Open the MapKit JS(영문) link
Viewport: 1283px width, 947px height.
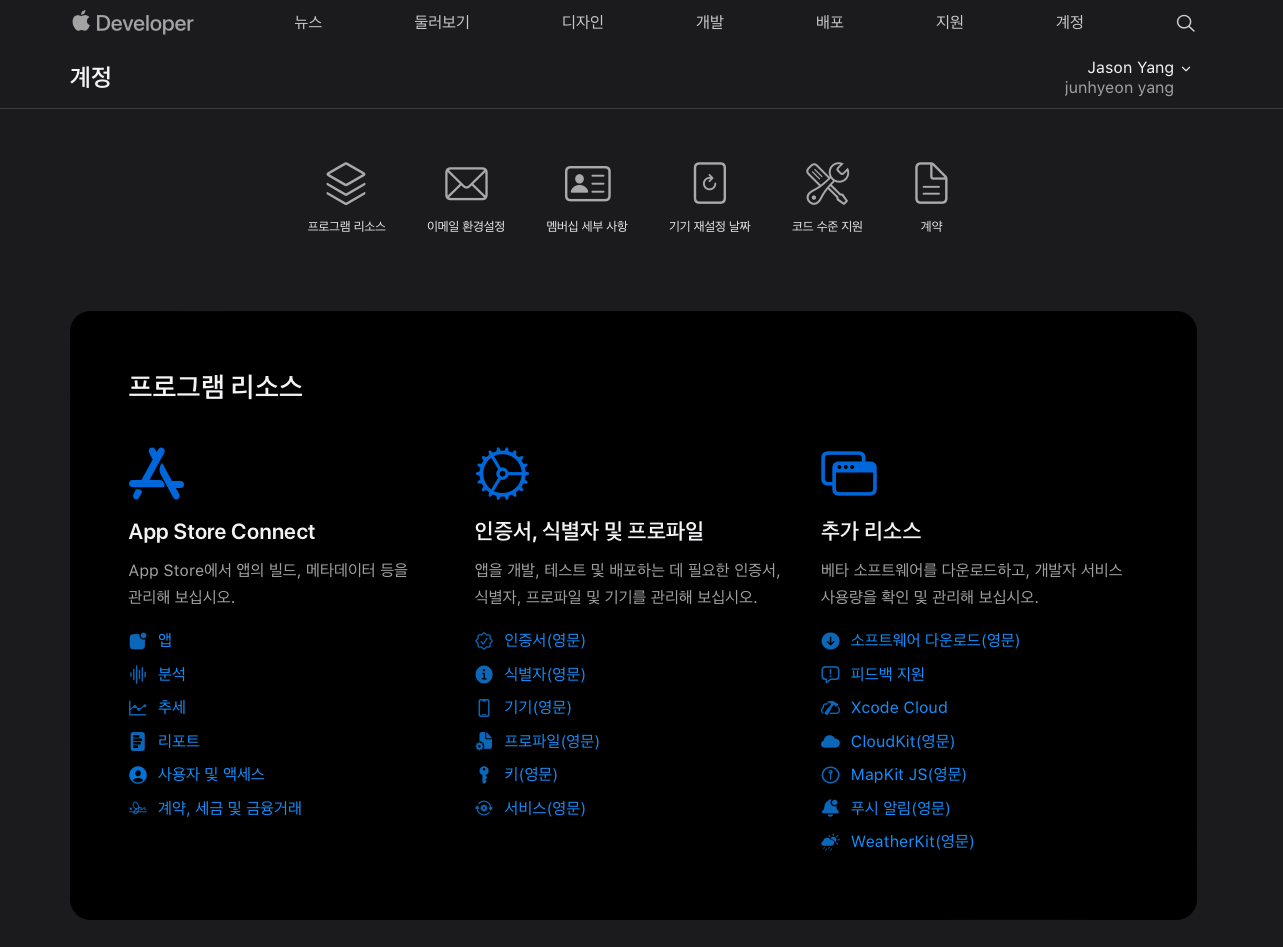point(909,774)
